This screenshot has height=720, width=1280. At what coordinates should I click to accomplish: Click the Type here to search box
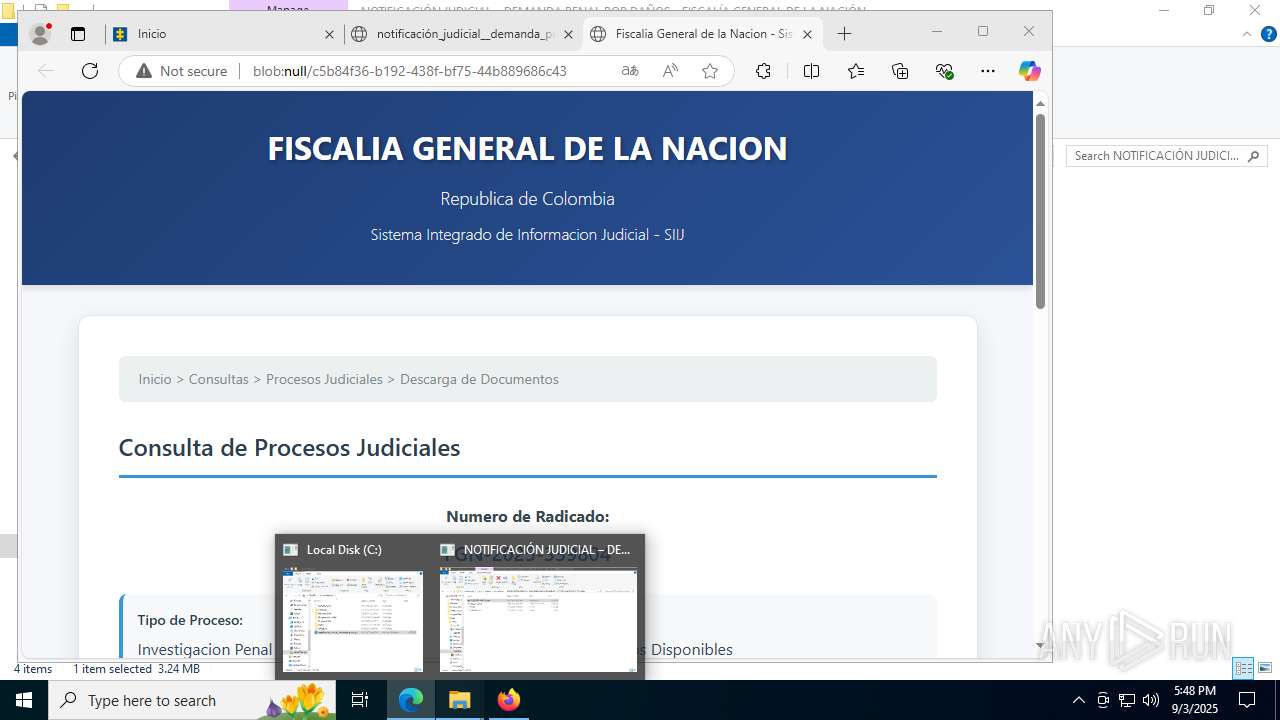tap(193, 700)
